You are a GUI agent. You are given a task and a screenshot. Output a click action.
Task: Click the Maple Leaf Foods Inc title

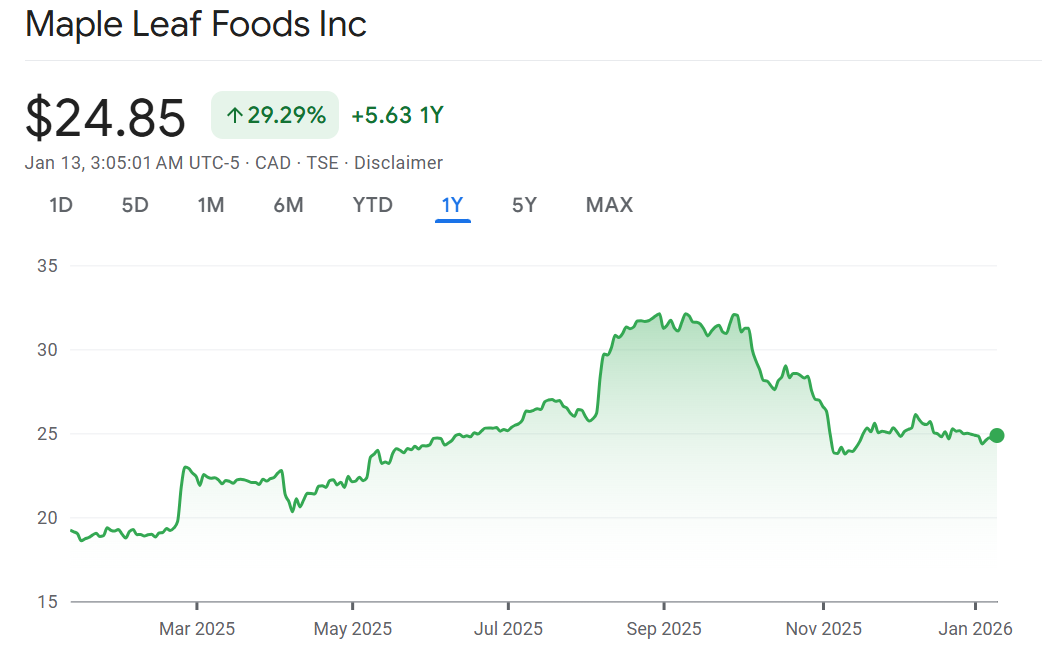pos(196,24)
